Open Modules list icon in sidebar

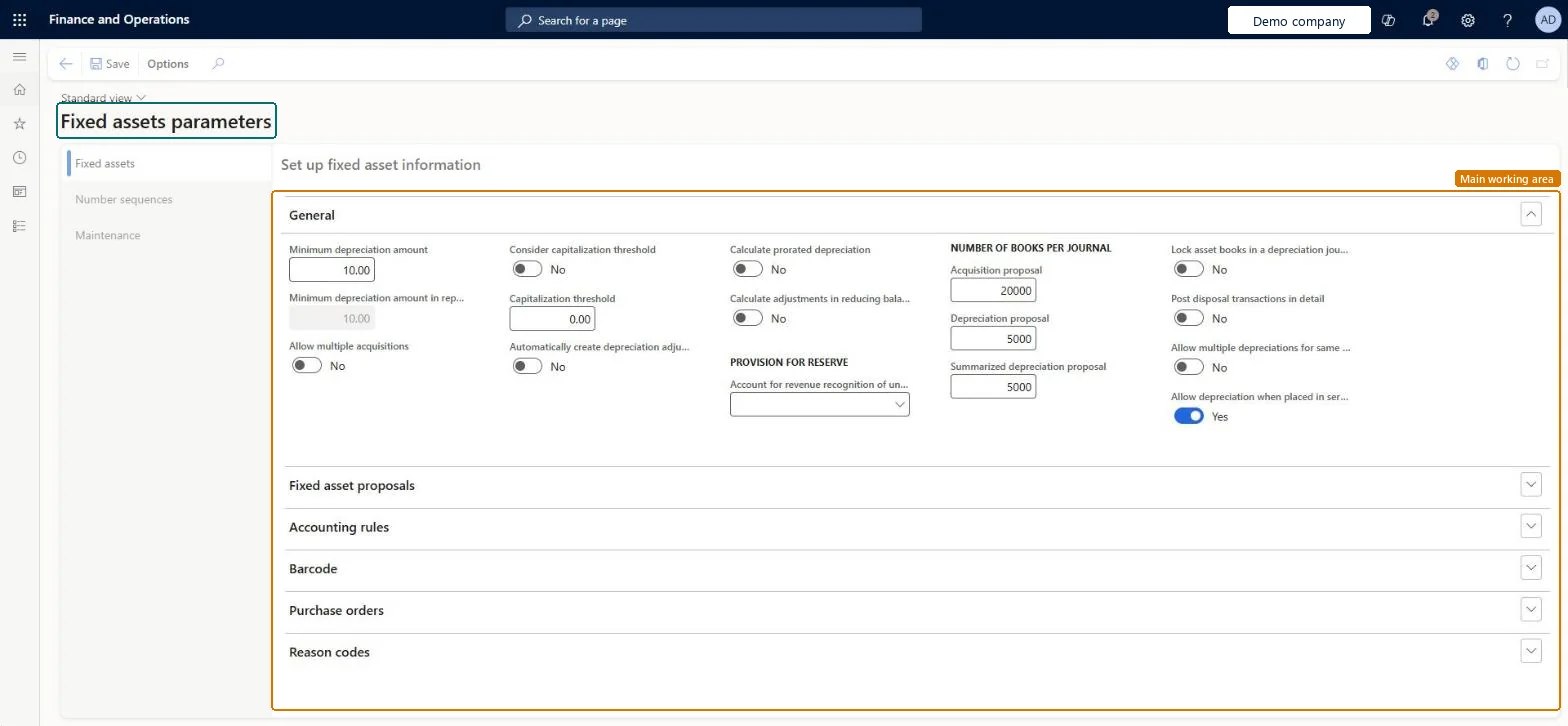coord(19,226)
